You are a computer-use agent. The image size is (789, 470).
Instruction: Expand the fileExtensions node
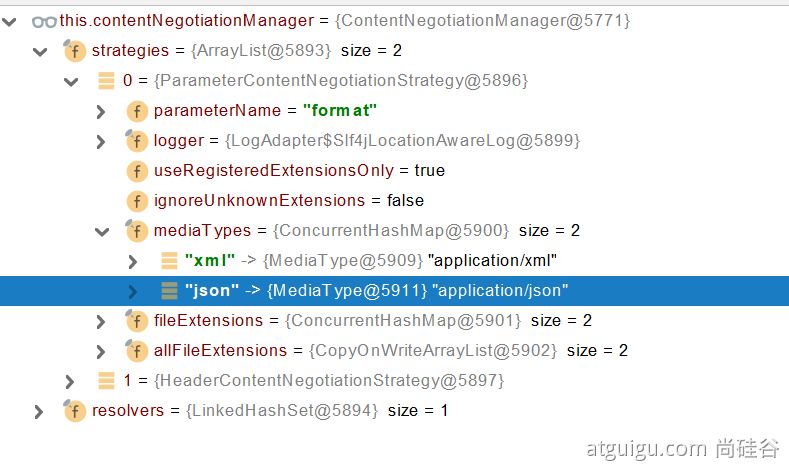pyautogui.click(x=101, y=321)
